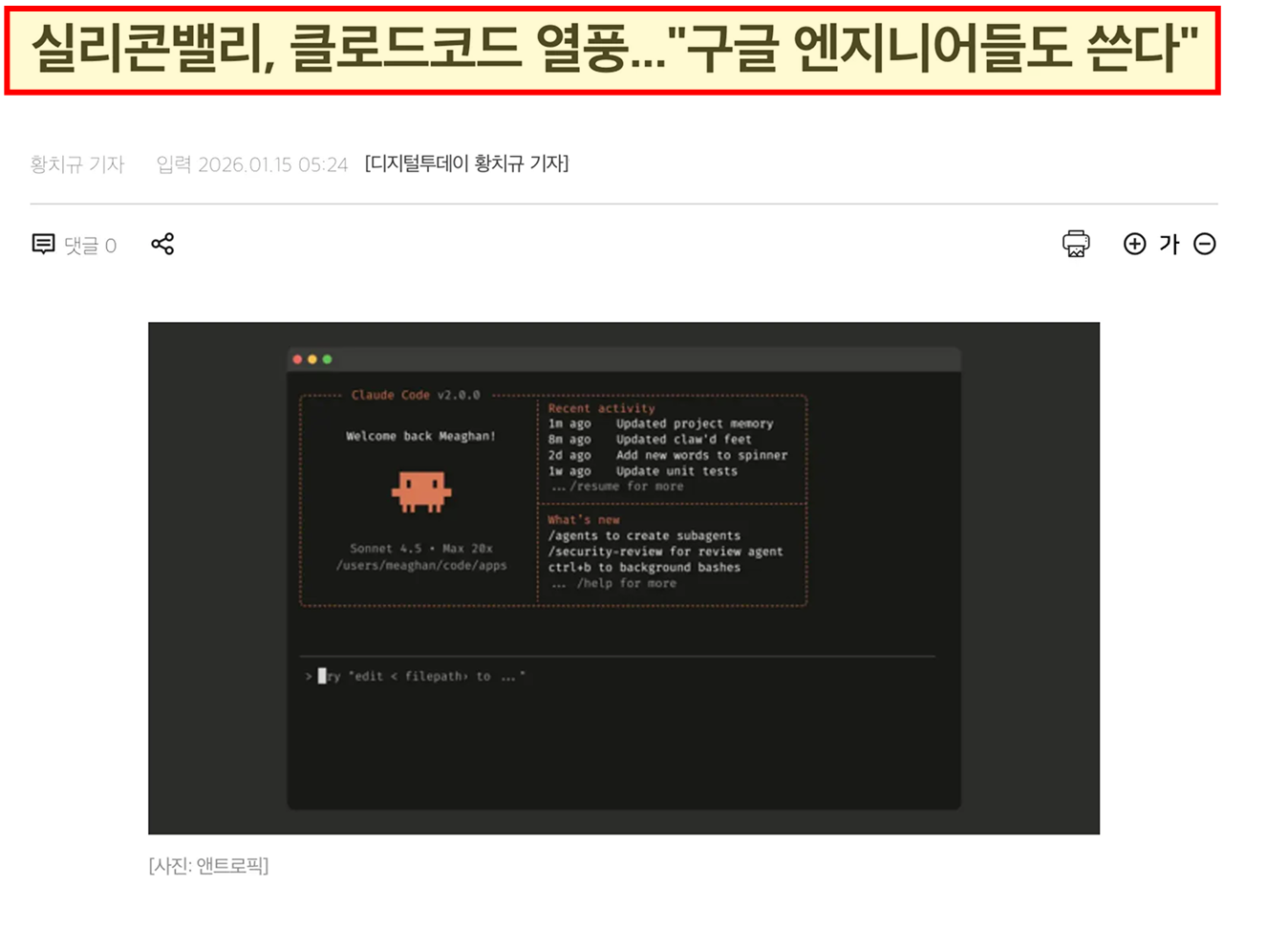Click 'Update unit tests' line
The width and height of the screenshot is (1288, 952).
pos(676,471)
